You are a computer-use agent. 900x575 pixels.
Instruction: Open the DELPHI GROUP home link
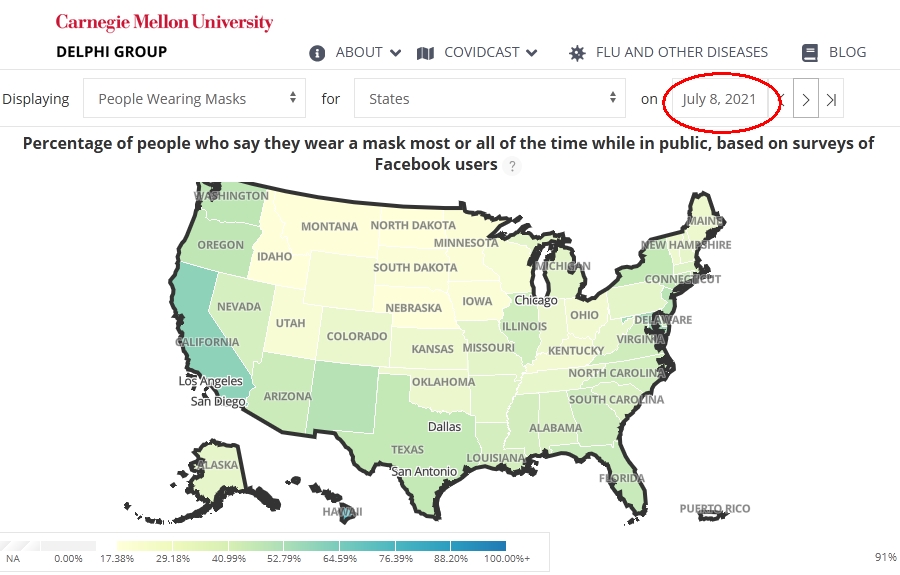point(111,52)
